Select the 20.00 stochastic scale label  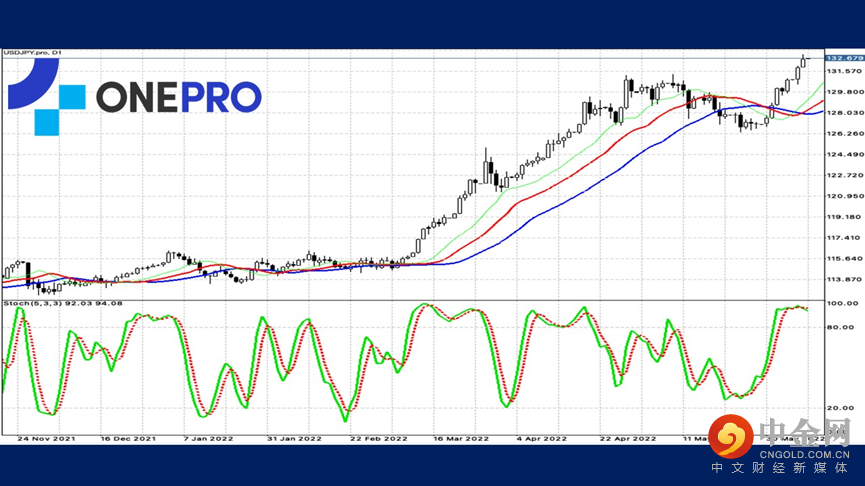(x=842, y=408)
